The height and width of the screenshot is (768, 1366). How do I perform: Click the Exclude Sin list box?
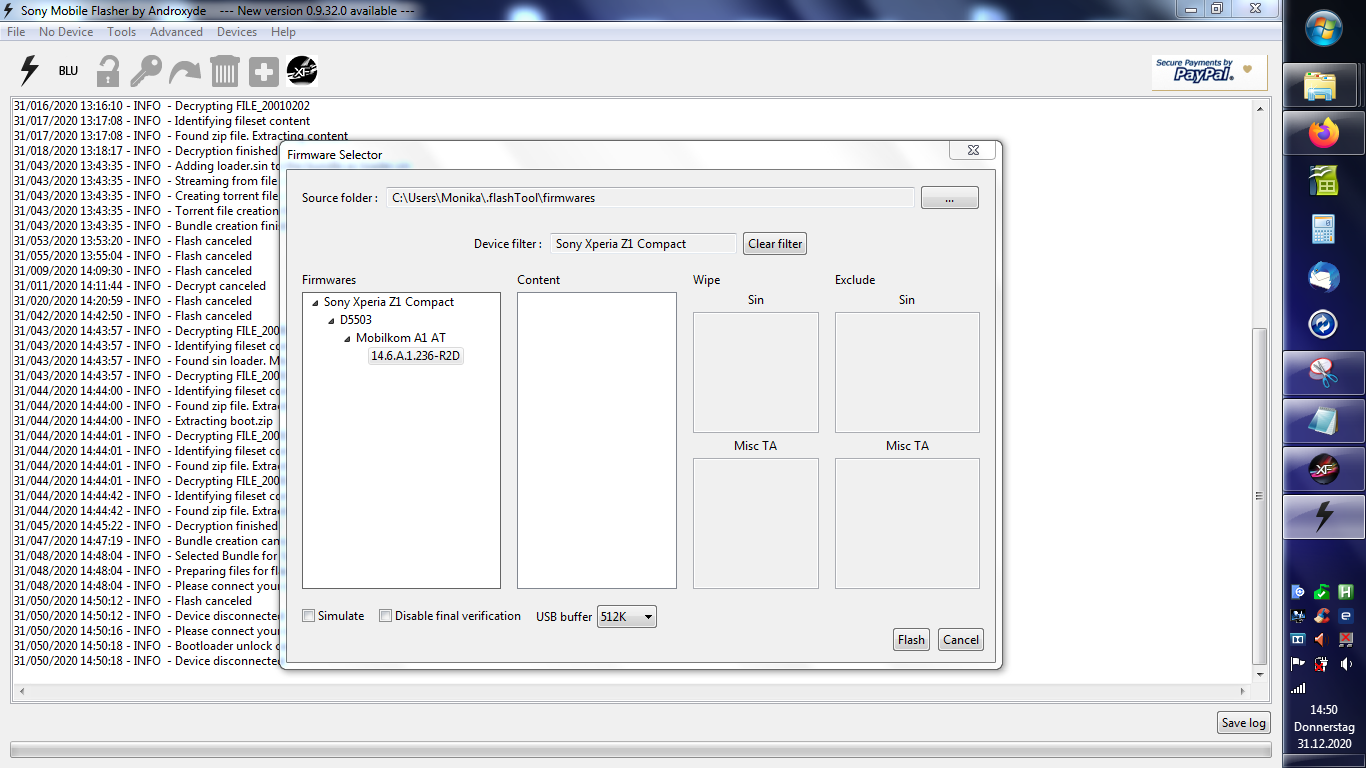click(x=907, y=372)
